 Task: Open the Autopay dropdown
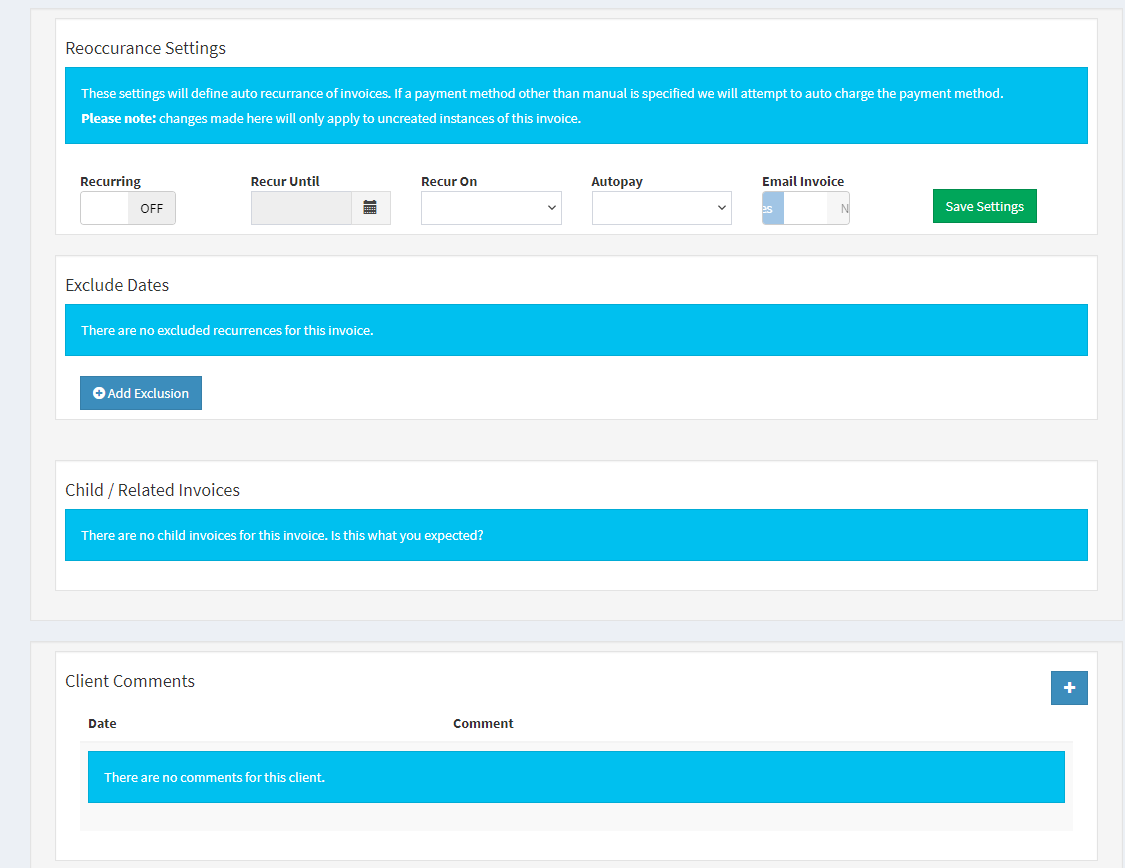661,208
